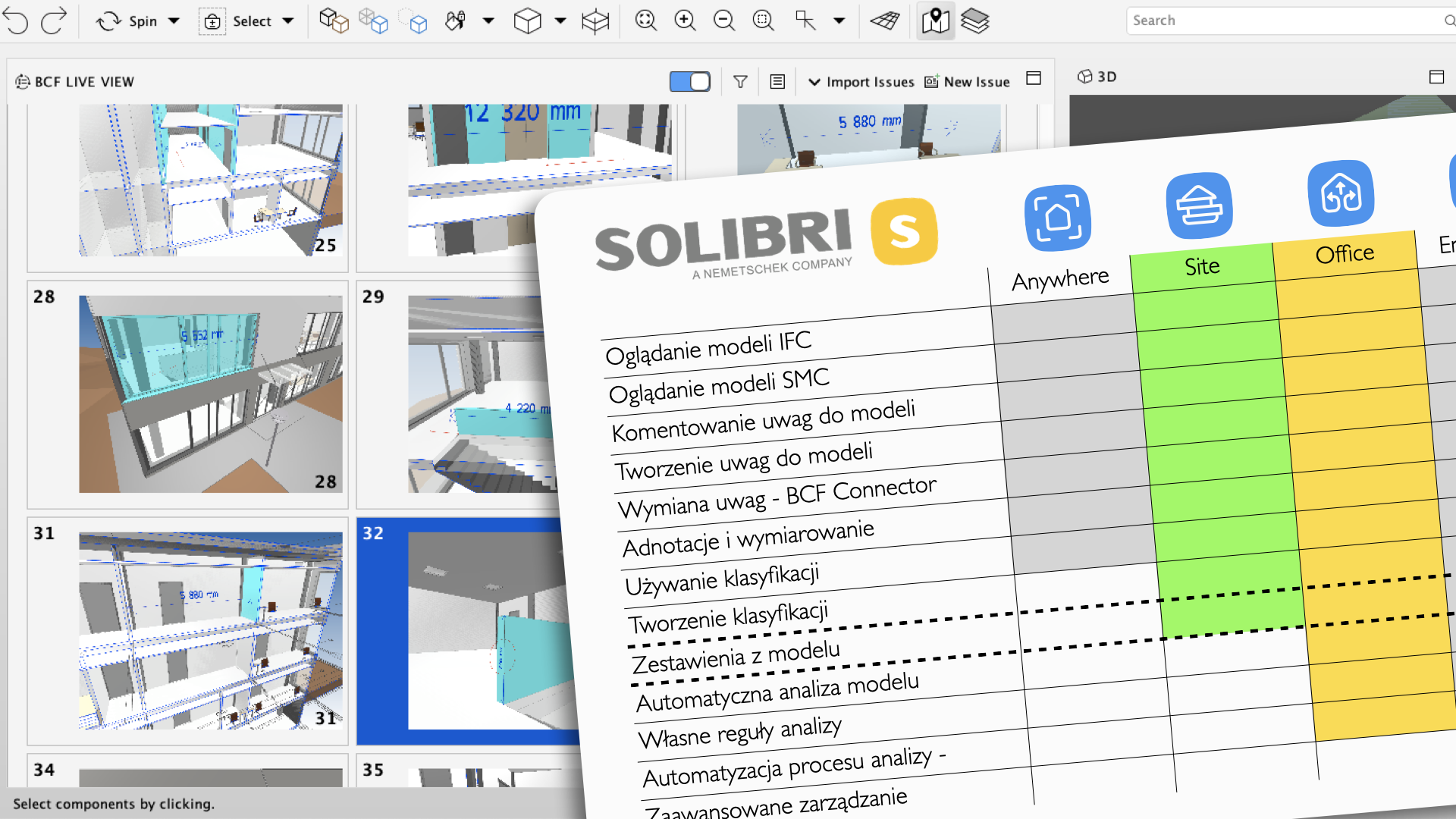Toggle the floor grid icon
1456x819 pixels.
tap(884, 21)
